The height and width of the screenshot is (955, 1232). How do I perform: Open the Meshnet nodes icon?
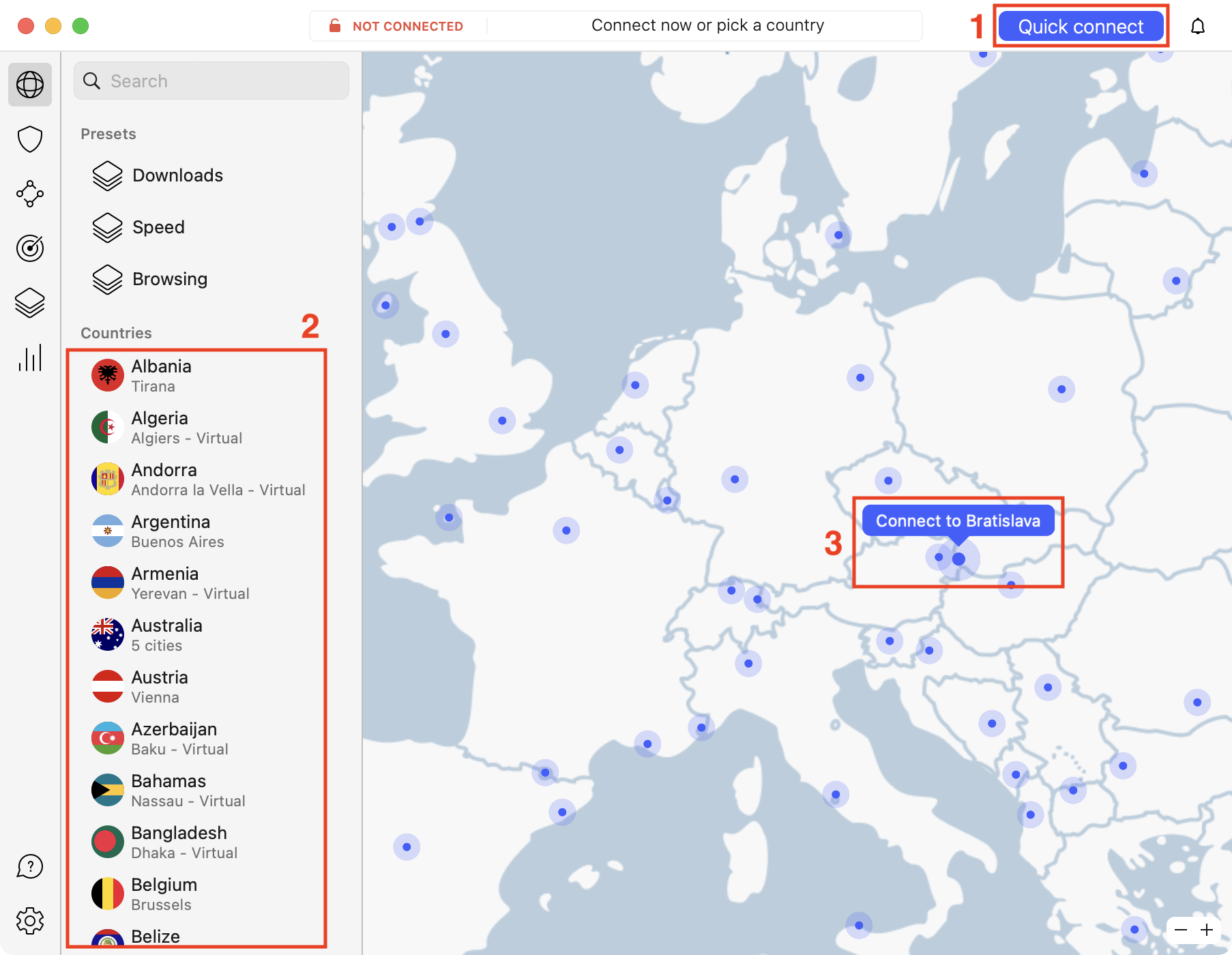click(30, 194)
